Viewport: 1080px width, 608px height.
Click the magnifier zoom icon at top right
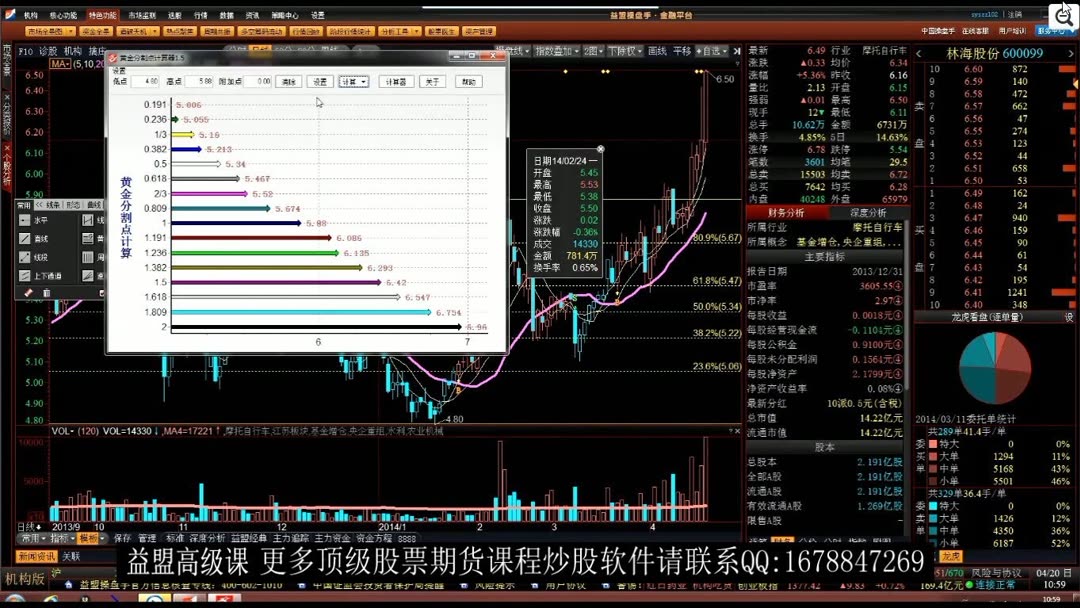coord(1063,16)
